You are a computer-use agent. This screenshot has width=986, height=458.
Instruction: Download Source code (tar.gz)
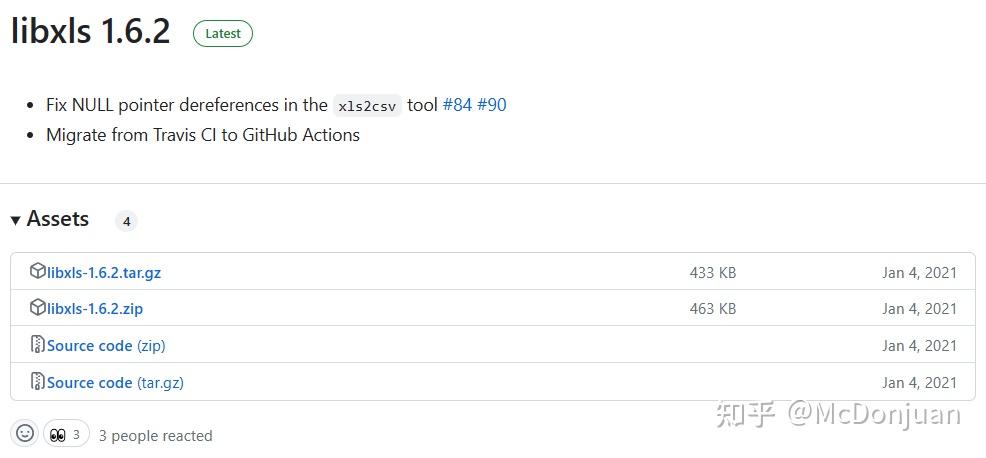coord(115,383)
